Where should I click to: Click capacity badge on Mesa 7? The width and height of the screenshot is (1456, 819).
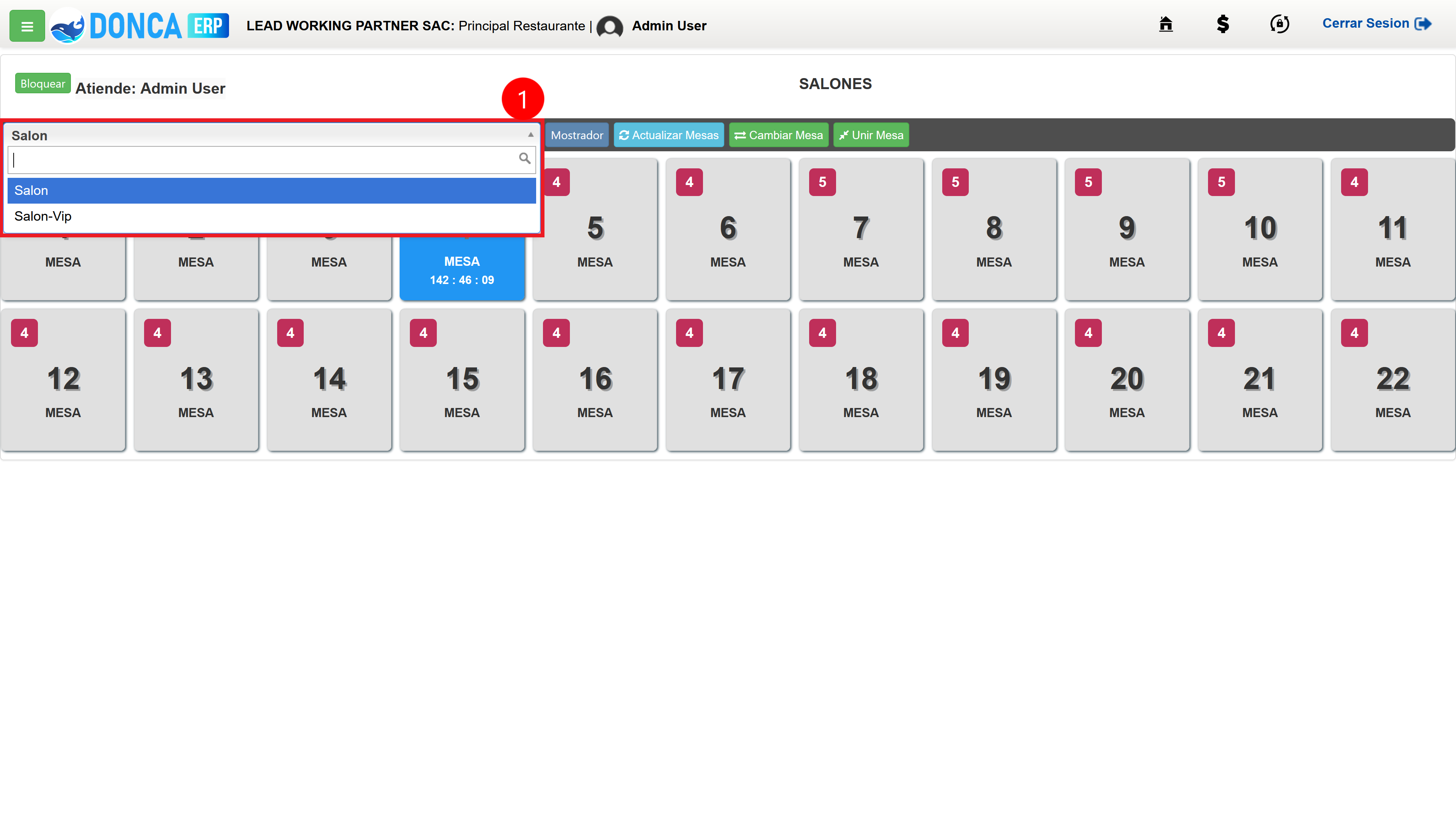[x=822, y=182]
